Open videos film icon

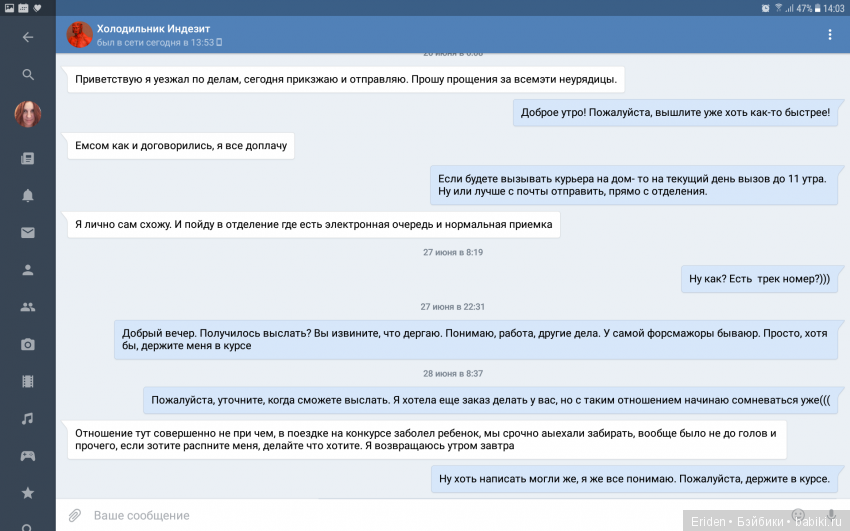tap(27, 381)
